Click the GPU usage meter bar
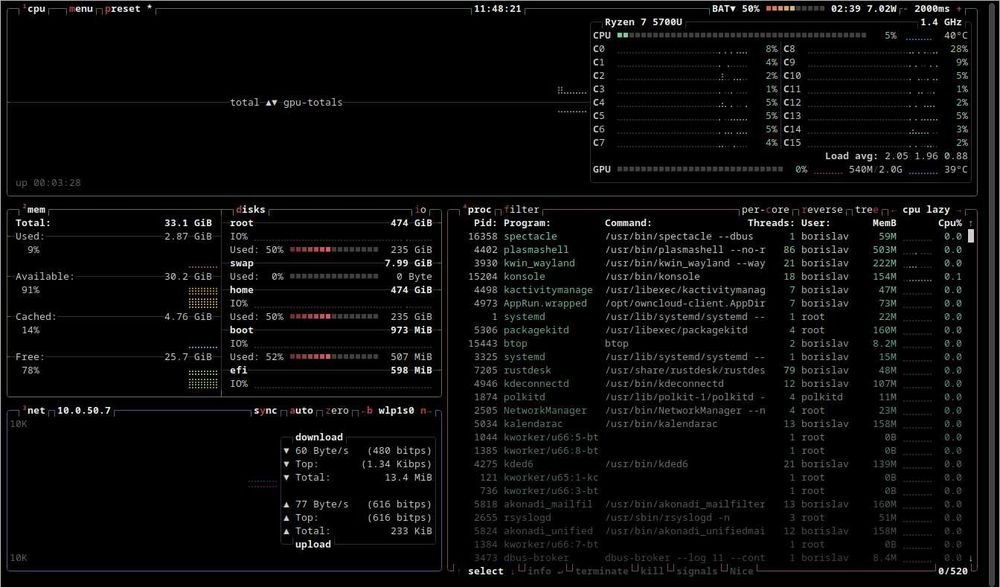The height and width of the screenshot is (587, 1000). (x=700, y=169)
